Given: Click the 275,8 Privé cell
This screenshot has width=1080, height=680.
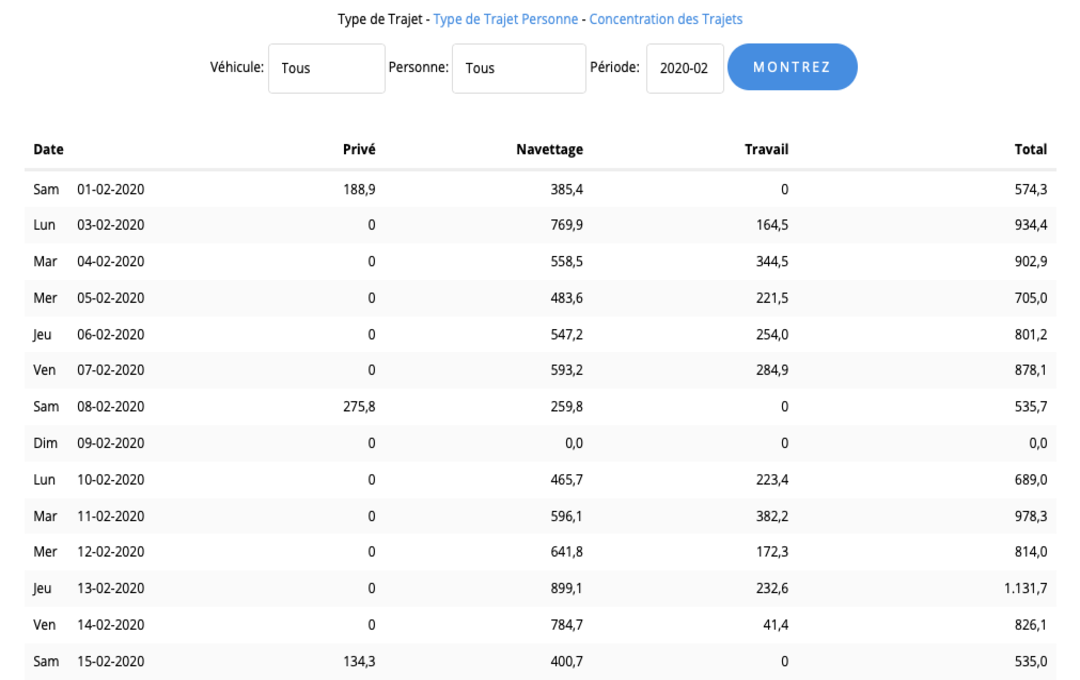Looking at the screenshot, I should [359, 407].
